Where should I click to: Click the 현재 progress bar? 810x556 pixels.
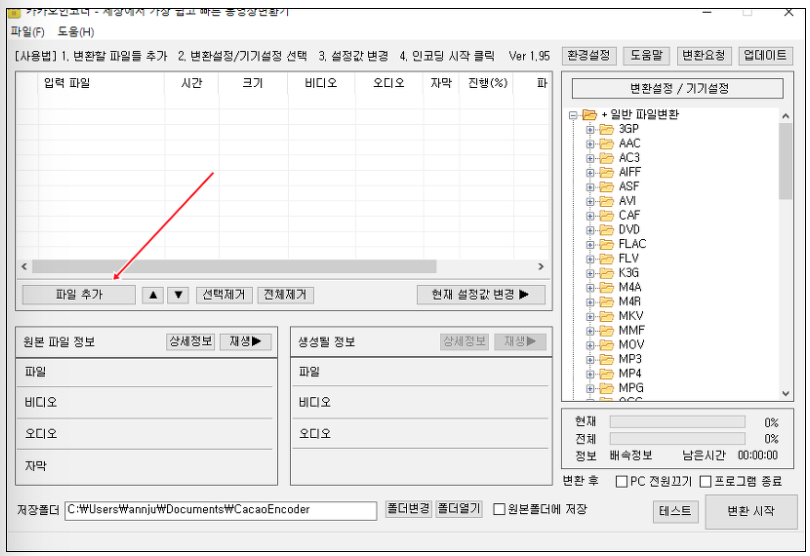pos(677,422)
